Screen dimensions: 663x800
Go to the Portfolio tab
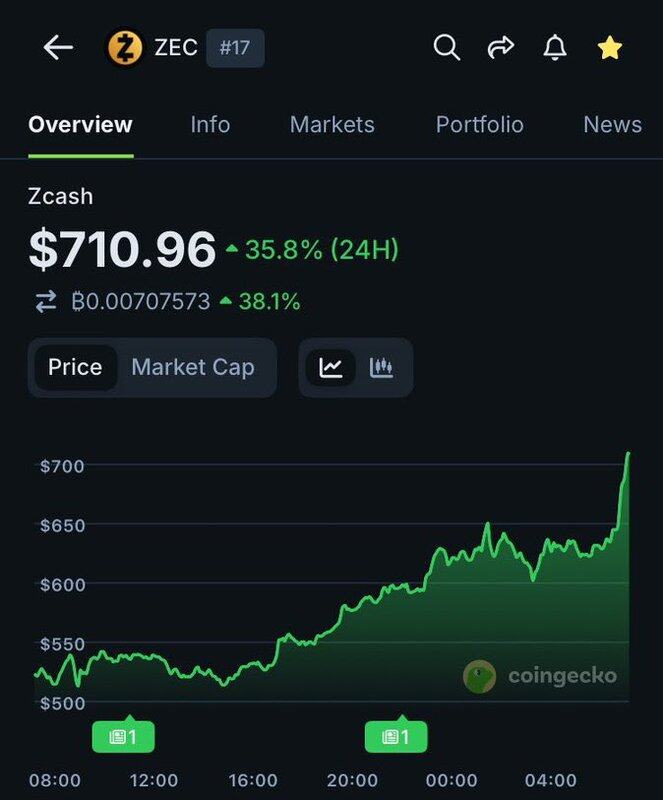[479, 125]
